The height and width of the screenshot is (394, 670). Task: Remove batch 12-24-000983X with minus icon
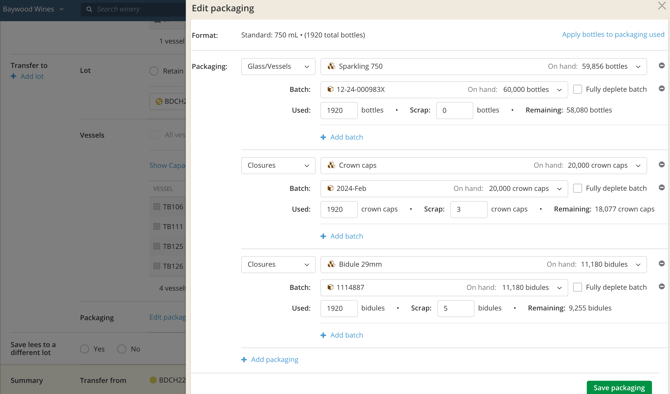661,88
